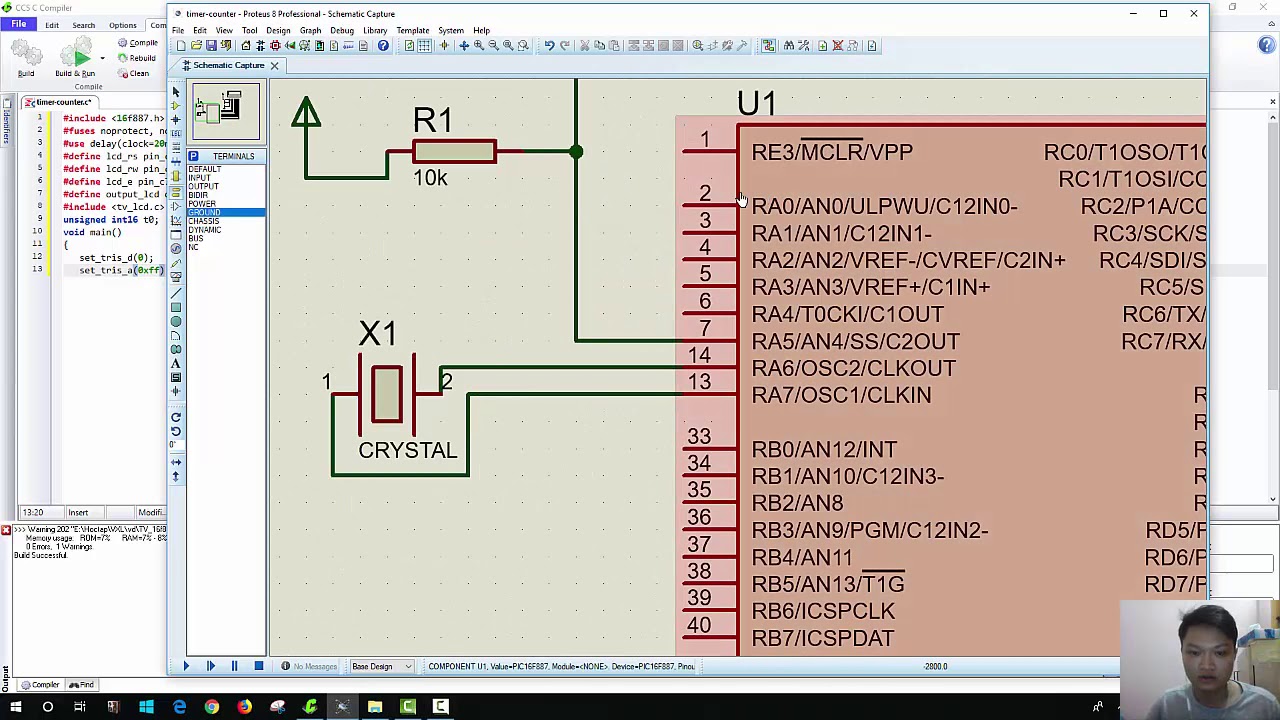The image size is (1280, 720).
Task: Open the Library menu
Action: (x=375, y=30)
